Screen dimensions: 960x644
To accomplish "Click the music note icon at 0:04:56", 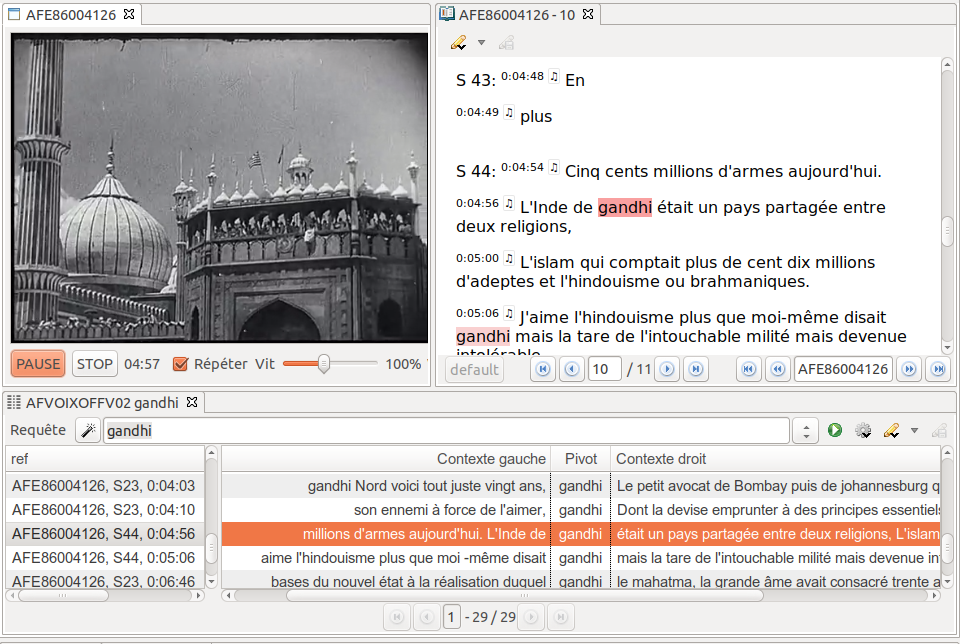I will pyautogui.click(x=508, y=203).
